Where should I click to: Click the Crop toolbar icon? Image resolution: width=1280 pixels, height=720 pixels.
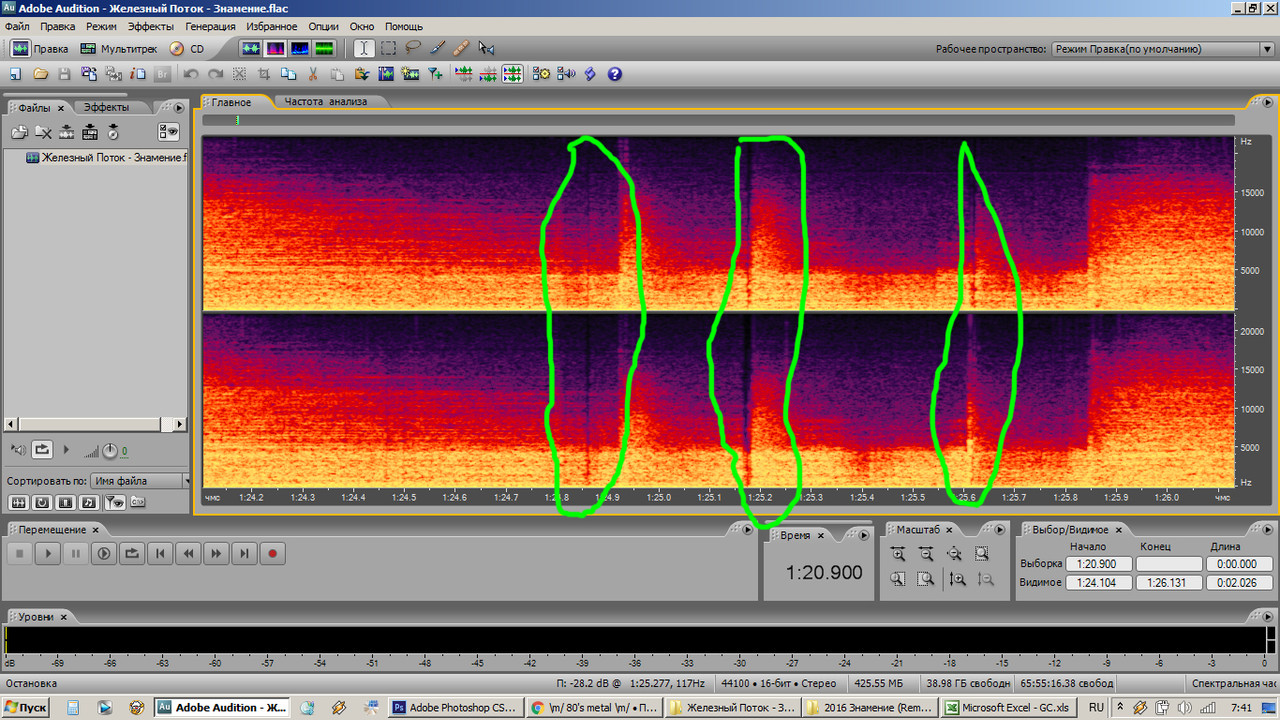264,74
